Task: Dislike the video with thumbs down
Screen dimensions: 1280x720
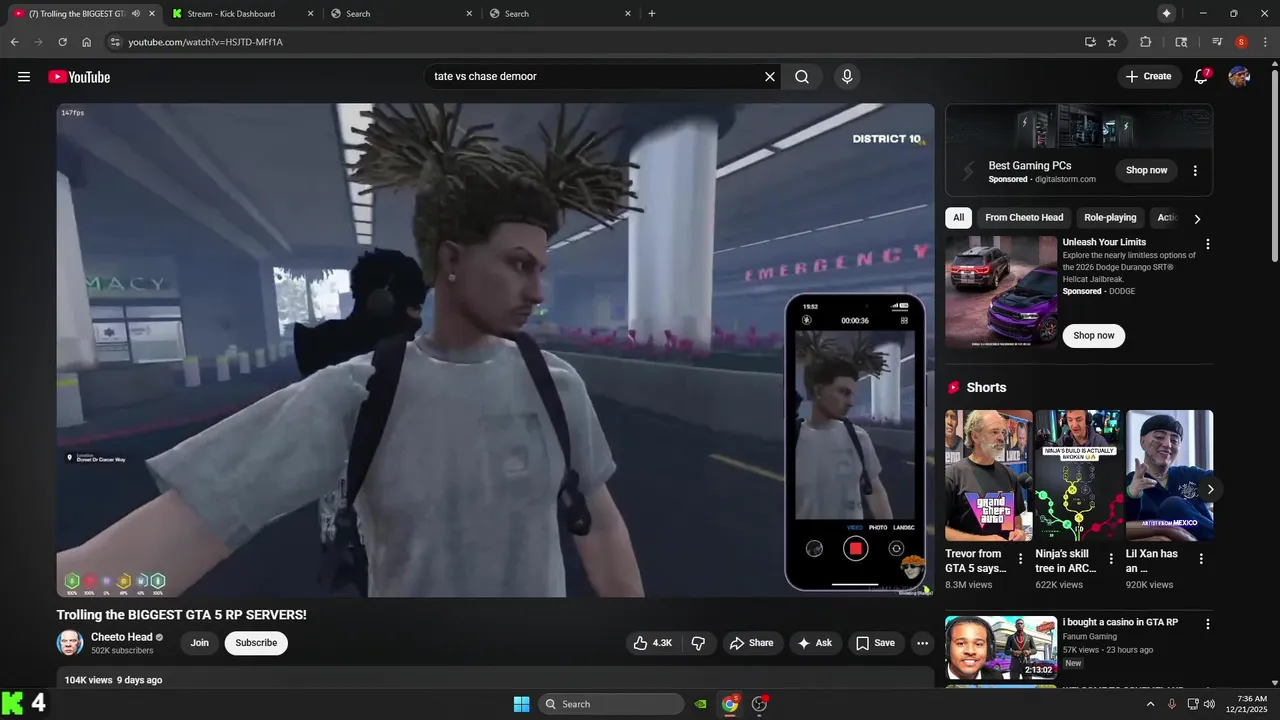Action: click(x=698, y=643)
